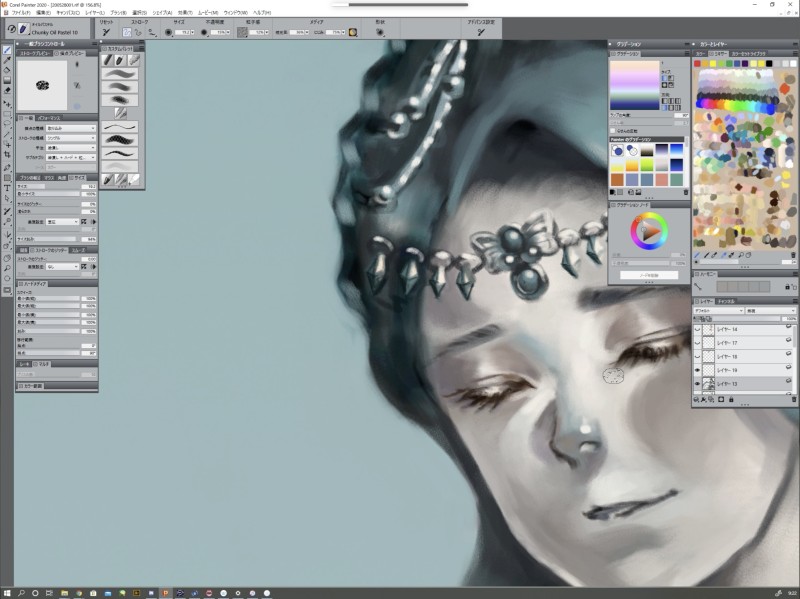Pick the red mixer color swatch

[697, 64]
